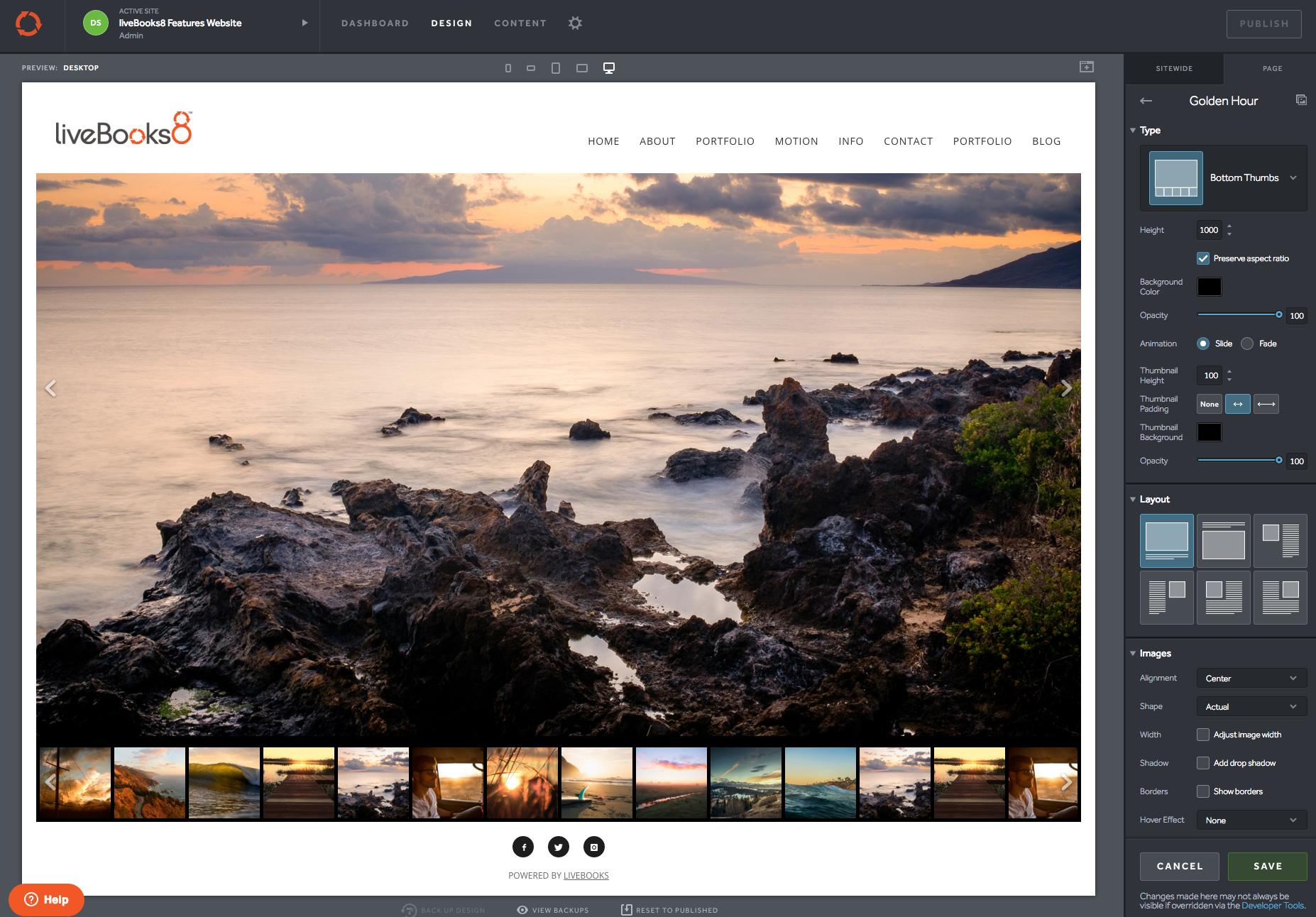Uncheck Preserve aspect ratio

click(1203, 258)
